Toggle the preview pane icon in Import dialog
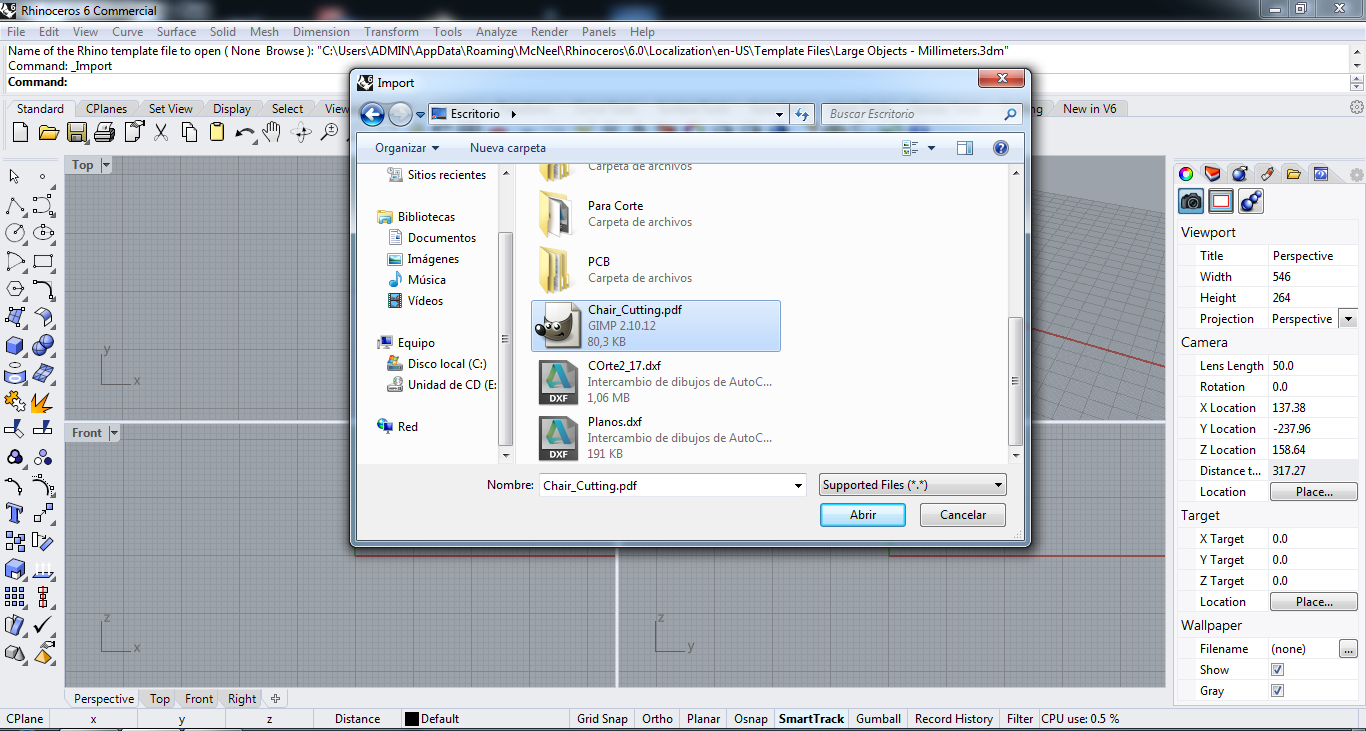The height and width of the screenshot is (731, 1366). [964, 148]
